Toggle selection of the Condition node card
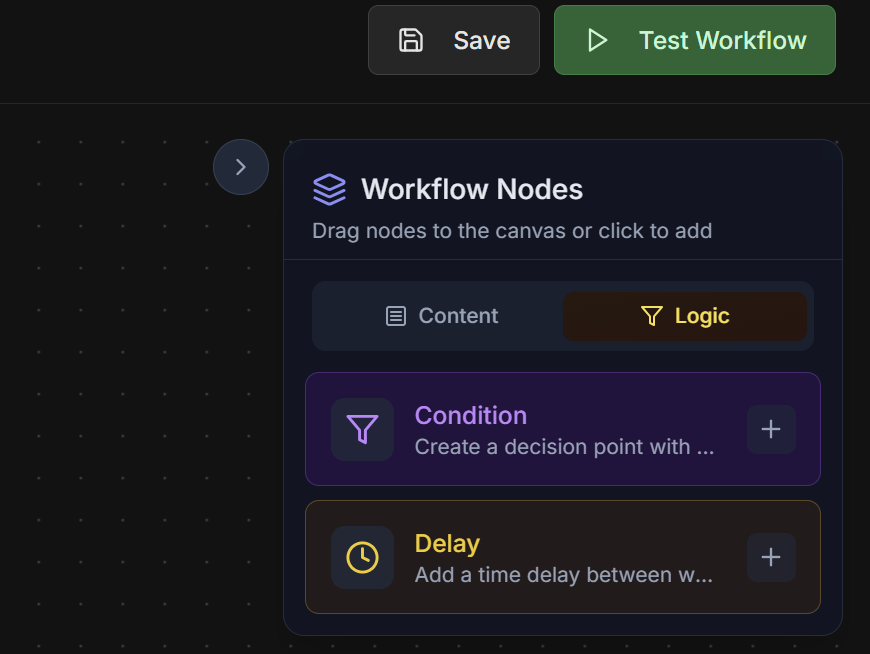The height and width of the screenshot is (654, 870). click(x=563, y=429)
